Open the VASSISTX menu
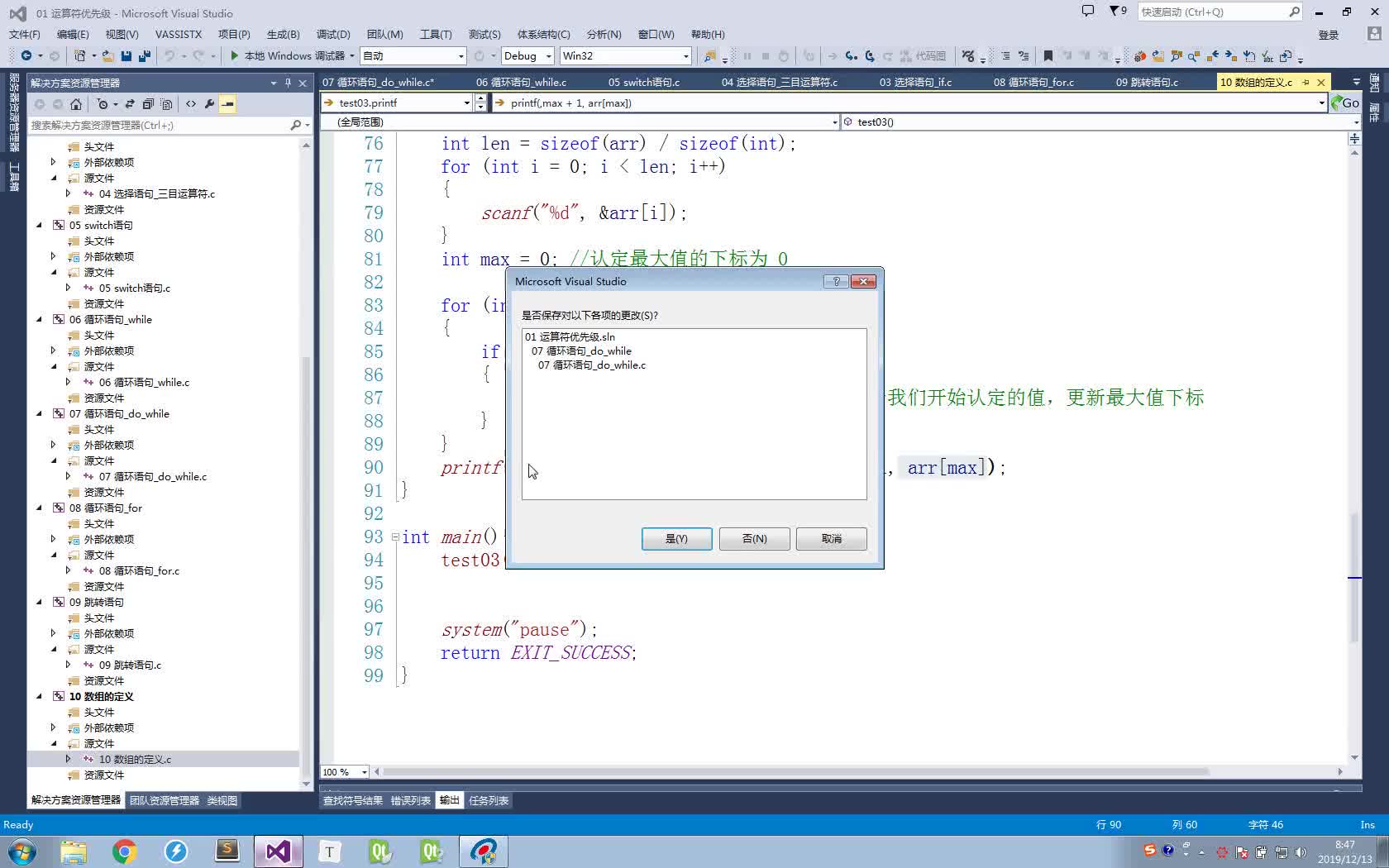Viewport: 1389px width, 868px height. tap(179, 34)
